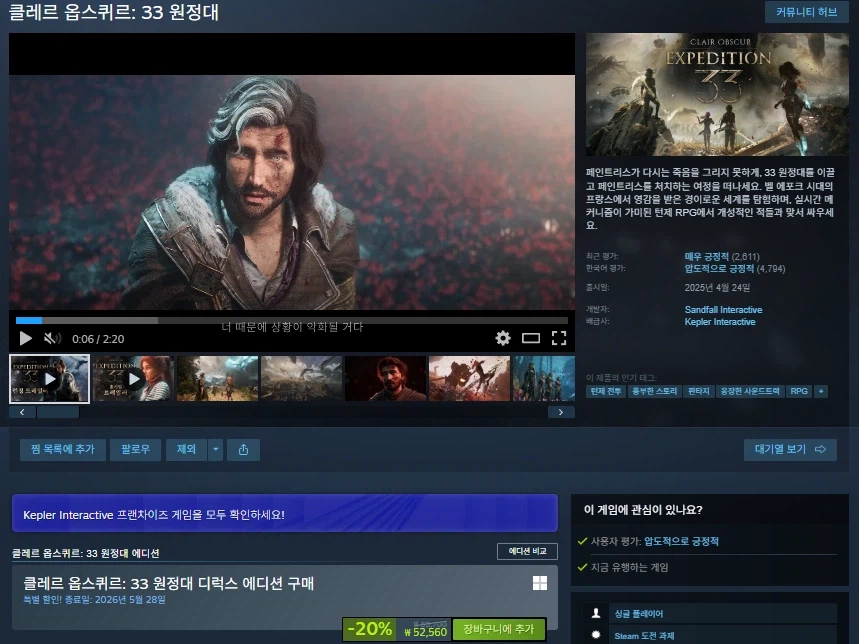Screen dimensions: 859x644
Task: Click the Steam achievements icon
Action: [595, 635]
